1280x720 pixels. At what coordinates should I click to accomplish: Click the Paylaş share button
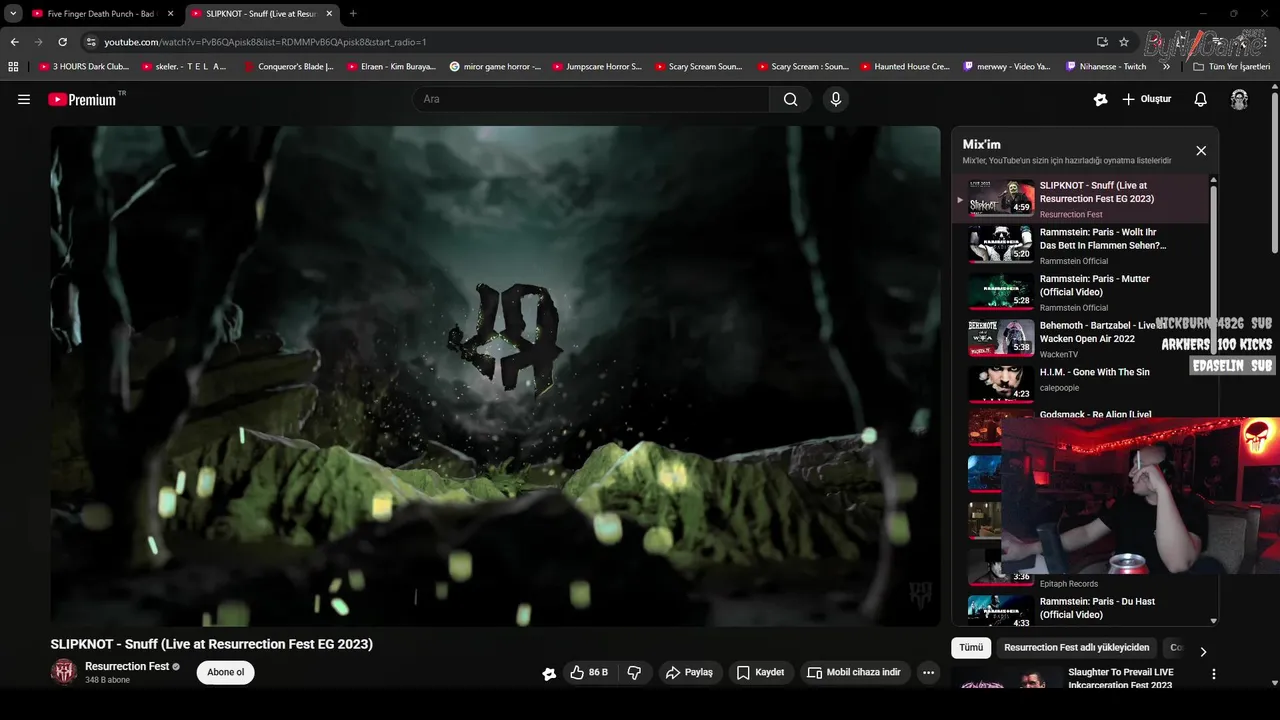click(x=690, y=673)
